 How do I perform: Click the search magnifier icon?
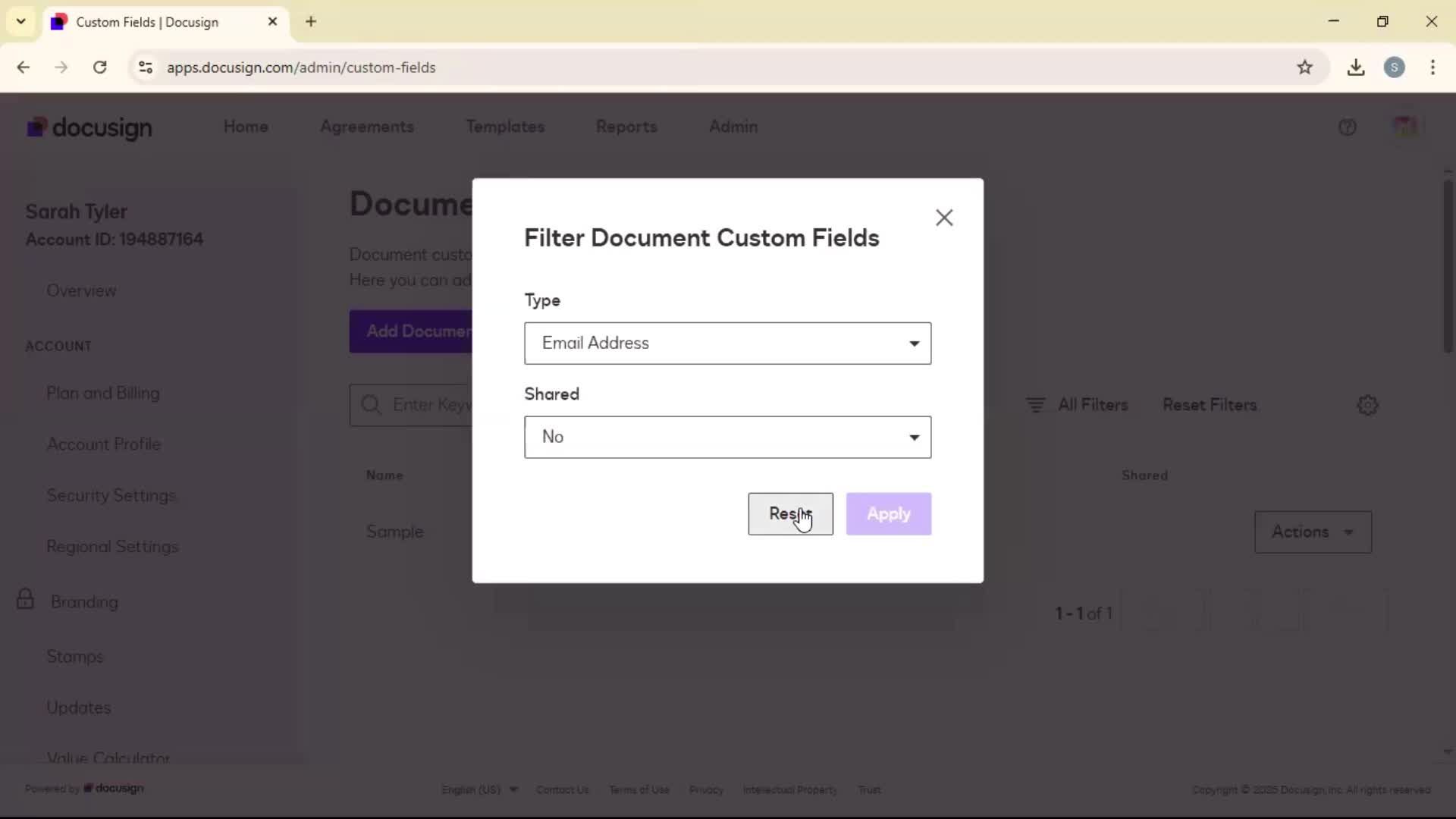371,405
